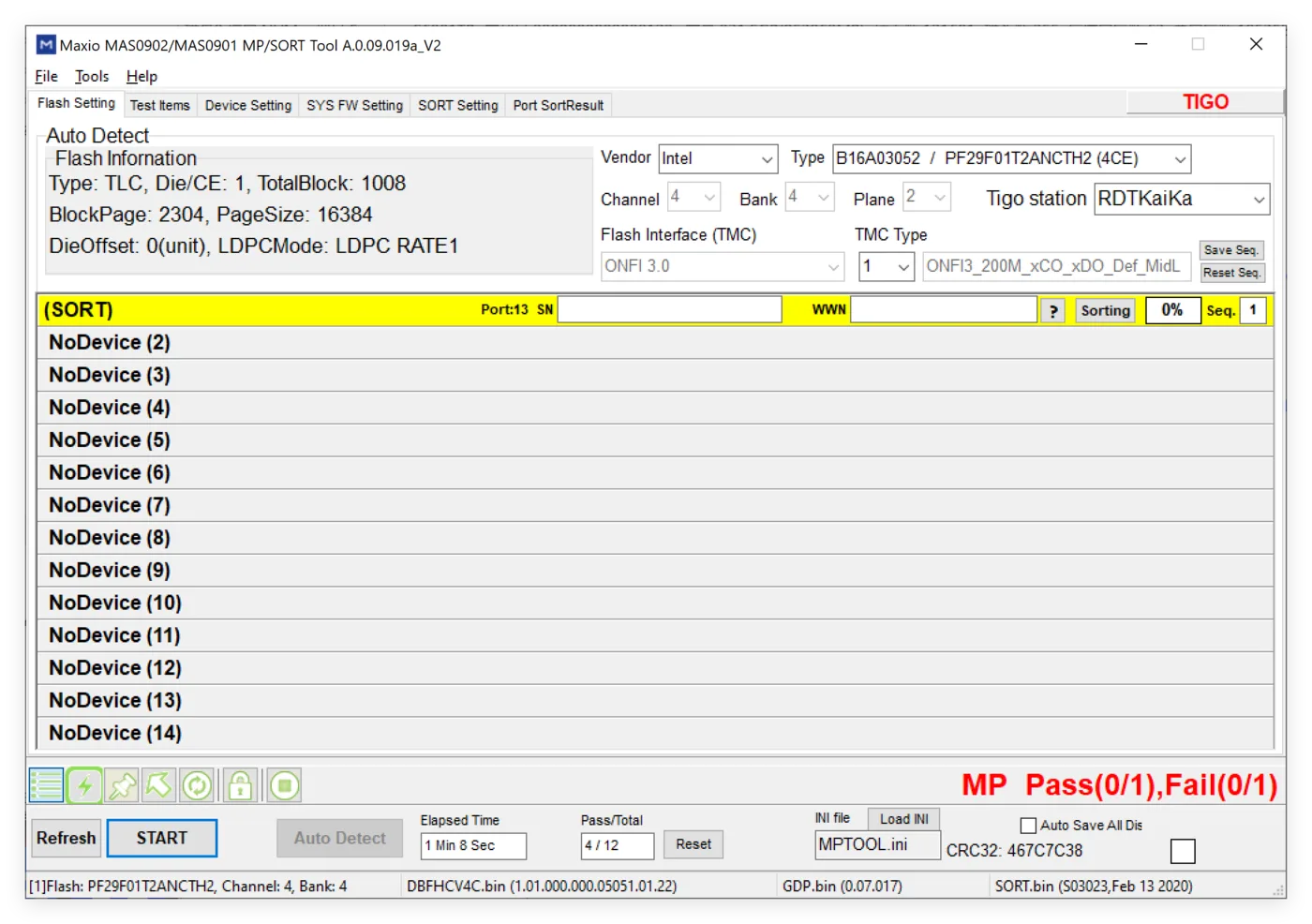Select the NoDevice (7) port row

coord(655,505)
